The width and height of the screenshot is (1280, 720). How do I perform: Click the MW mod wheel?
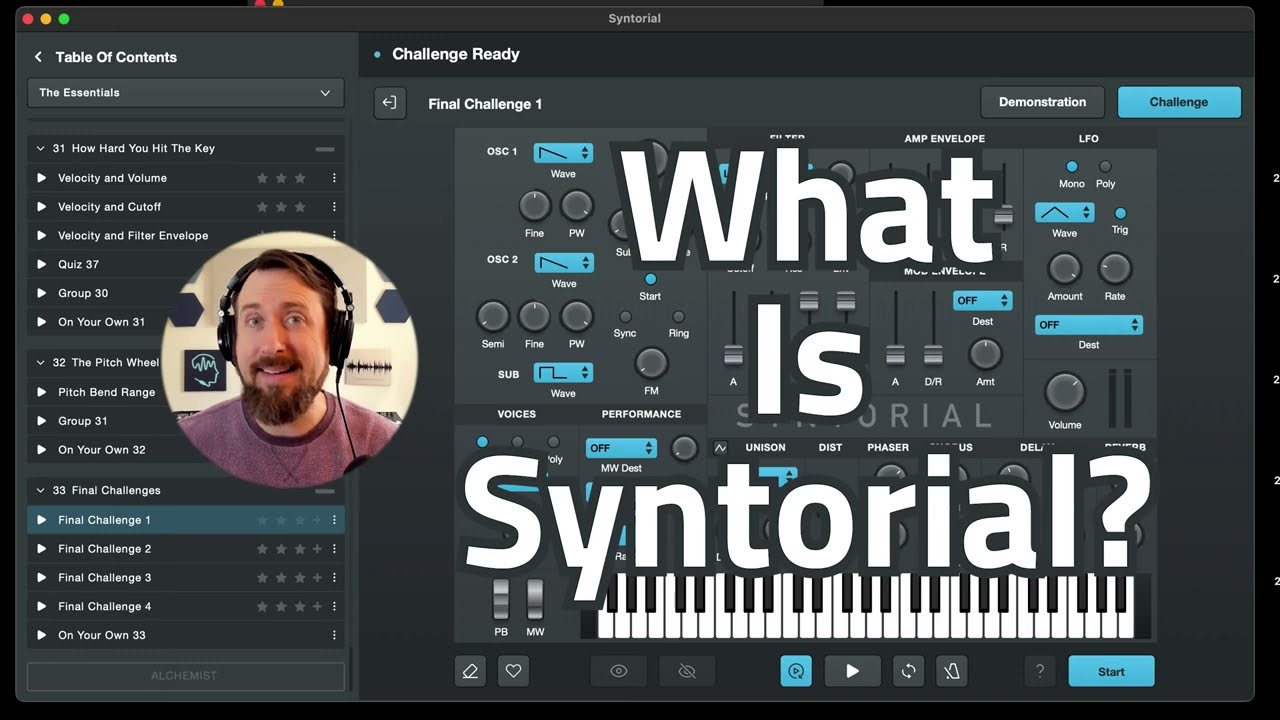[x=535, y=598]
